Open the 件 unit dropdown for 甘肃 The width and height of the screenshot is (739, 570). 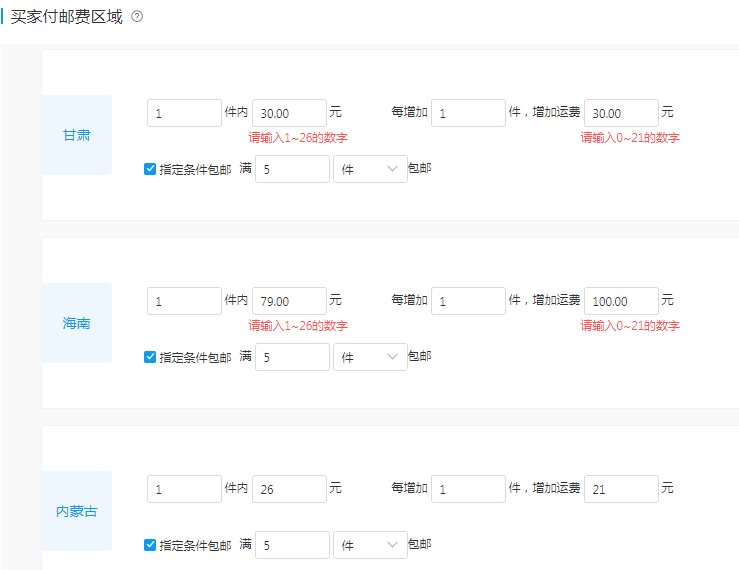click(x=370, y=169)
